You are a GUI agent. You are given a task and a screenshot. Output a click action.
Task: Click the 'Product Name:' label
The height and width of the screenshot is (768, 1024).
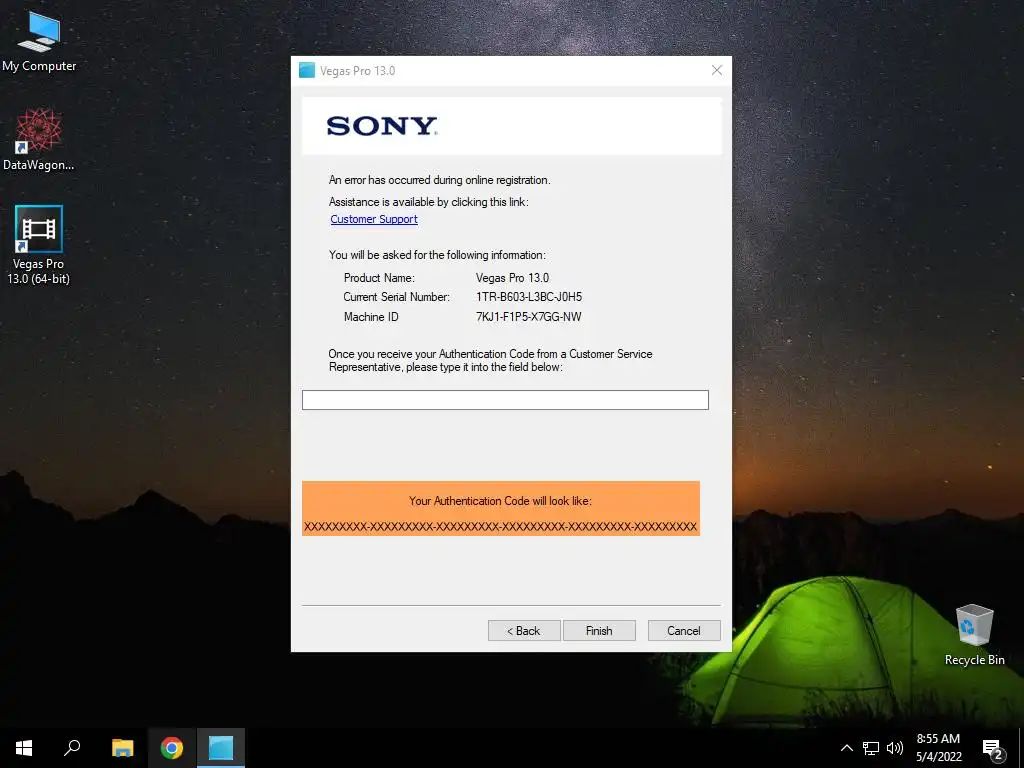point(379,278)
